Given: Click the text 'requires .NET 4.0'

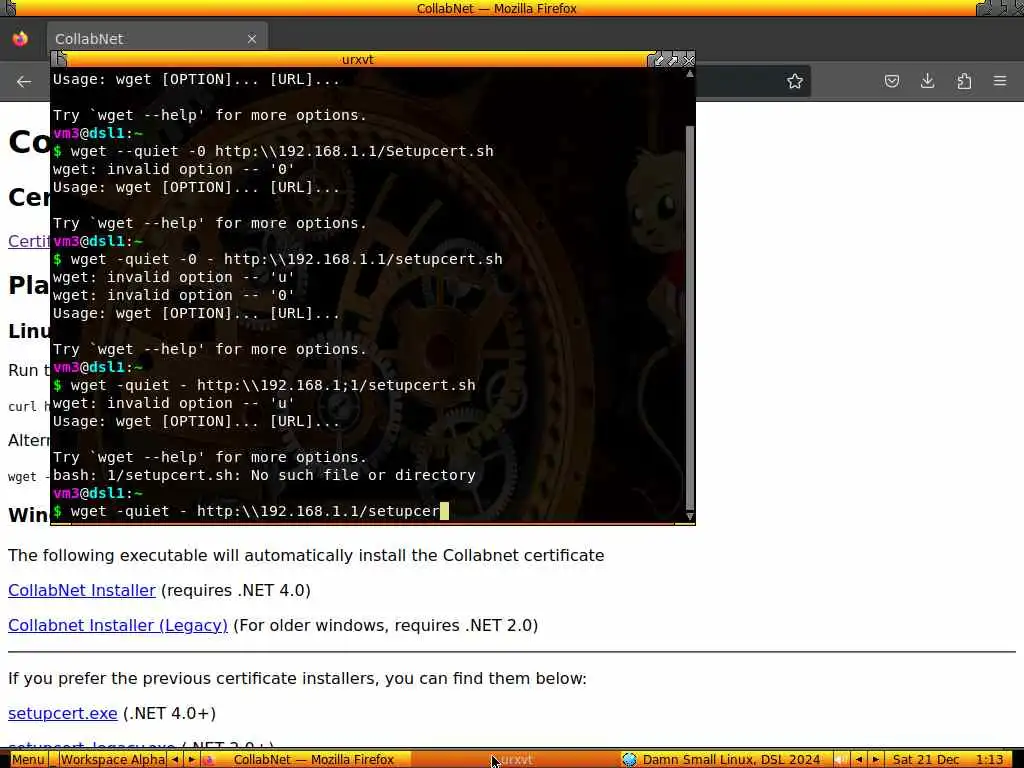Looking at the screenshot, I should click(236, 590).
